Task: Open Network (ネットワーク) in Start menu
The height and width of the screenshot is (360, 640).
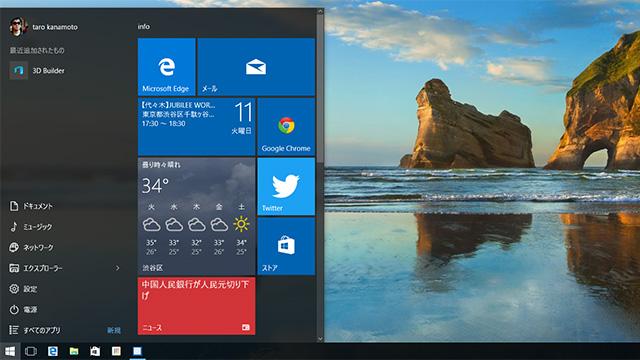Action: pos(31,247)
